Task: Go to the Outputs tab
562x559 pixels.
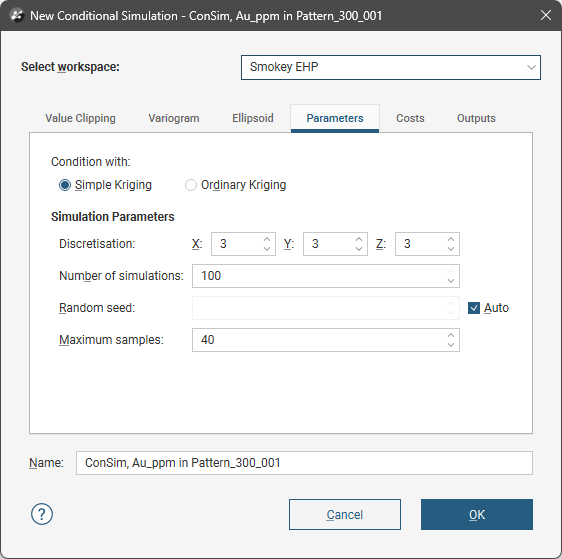Action: (x=476, y=118)
